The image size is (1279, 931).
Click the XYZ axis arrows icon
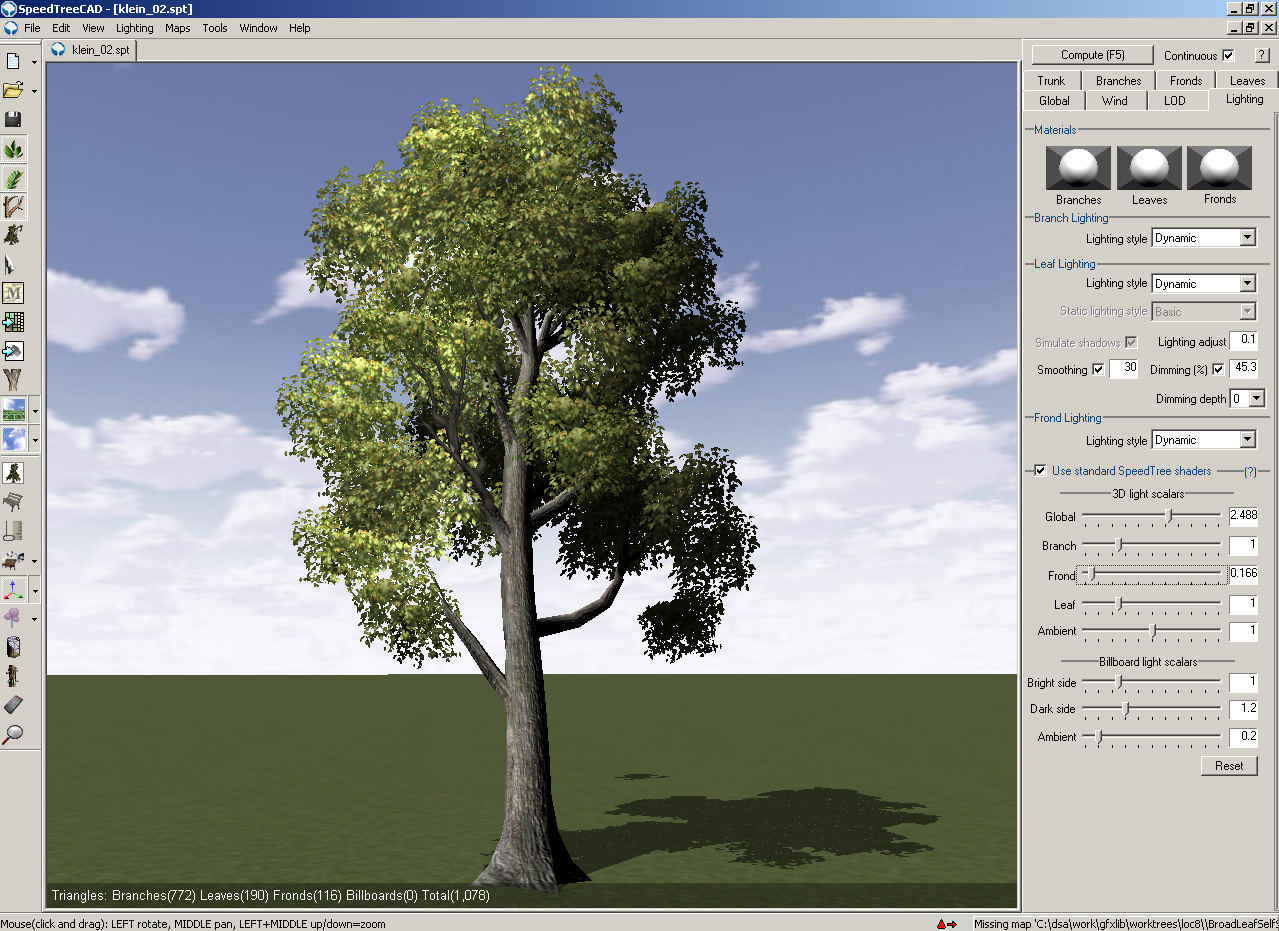click(13, 589)
